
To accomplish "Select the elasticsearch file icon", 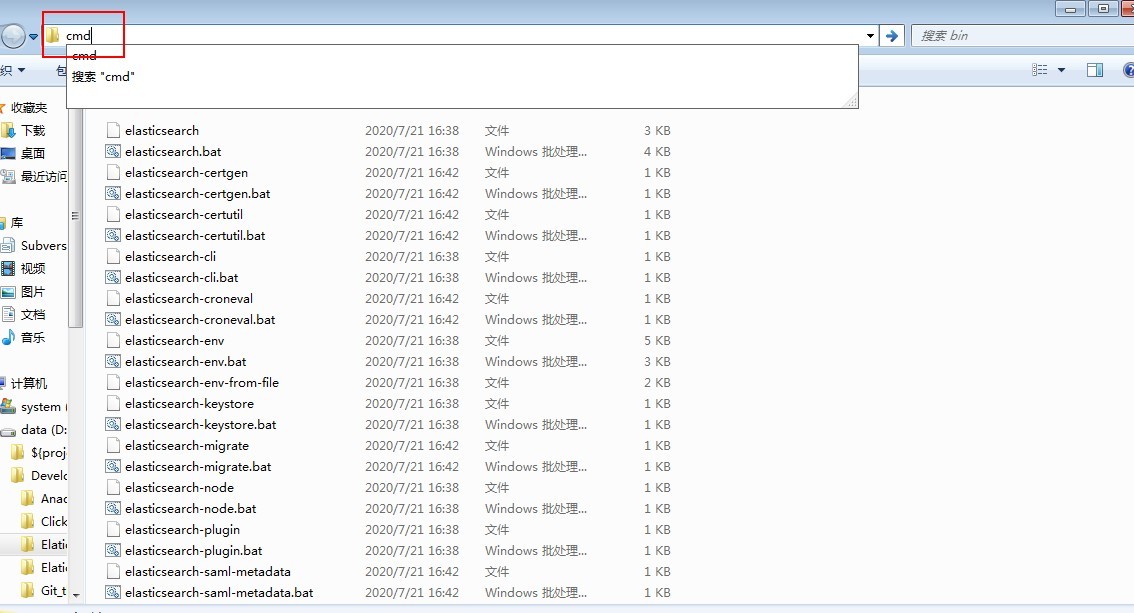I will coord(113,130).
